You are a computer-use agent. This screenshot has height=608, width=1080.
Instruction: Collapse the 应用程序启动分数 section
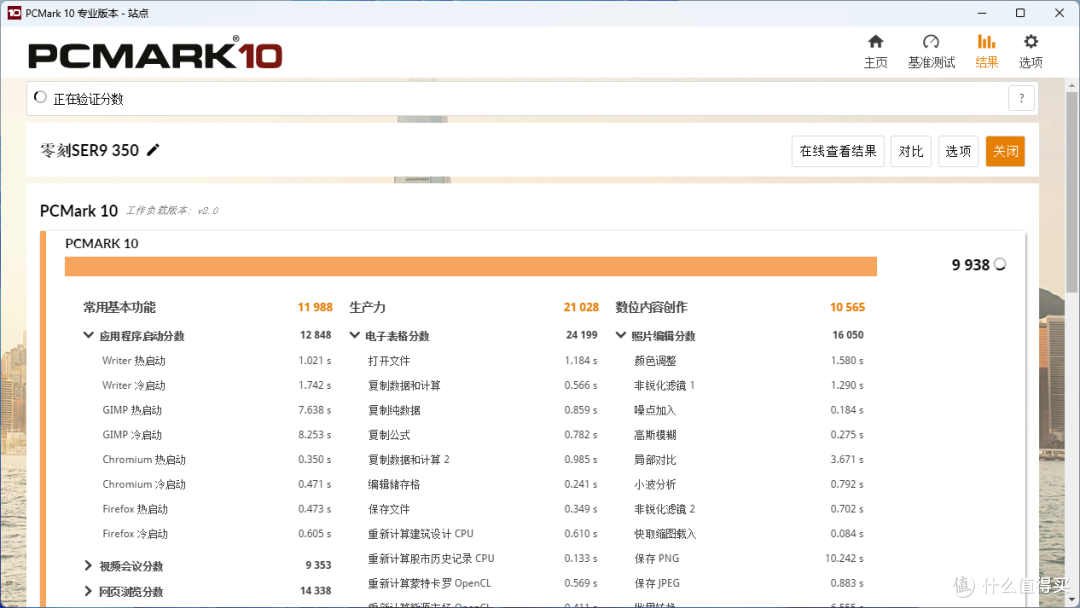(x=88, y=335)
